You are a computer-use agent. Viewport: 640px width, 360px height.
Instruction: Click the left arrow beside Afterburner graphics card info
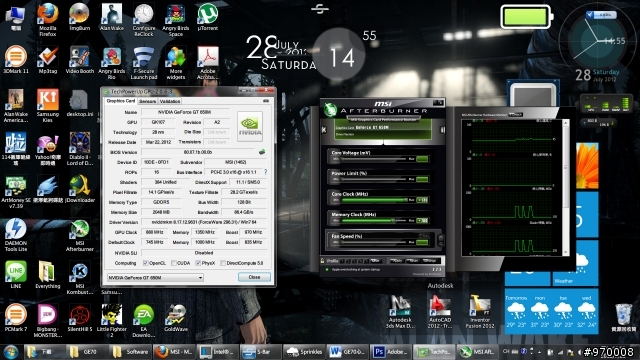[x=324, y=130]
